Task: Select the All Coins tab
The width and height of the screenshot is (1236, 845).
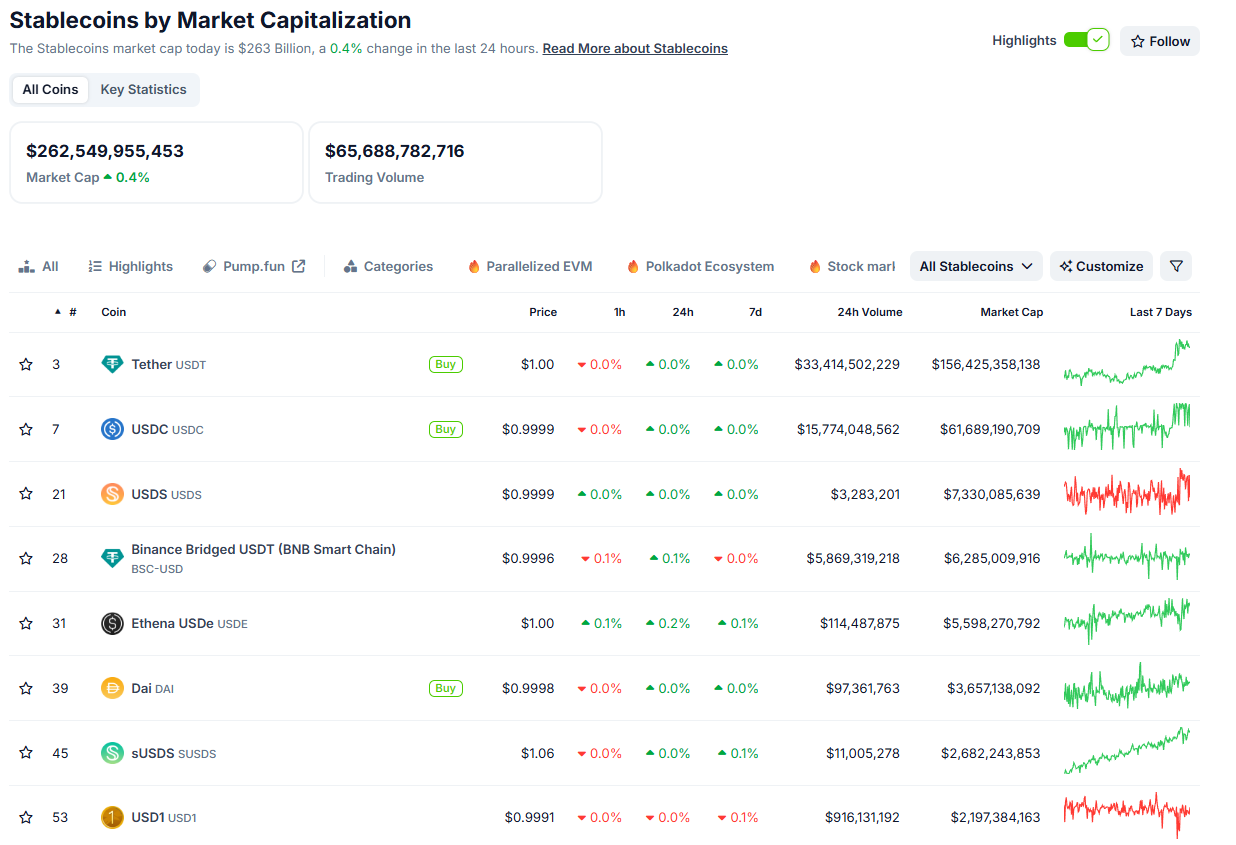Action: point(50,89)
